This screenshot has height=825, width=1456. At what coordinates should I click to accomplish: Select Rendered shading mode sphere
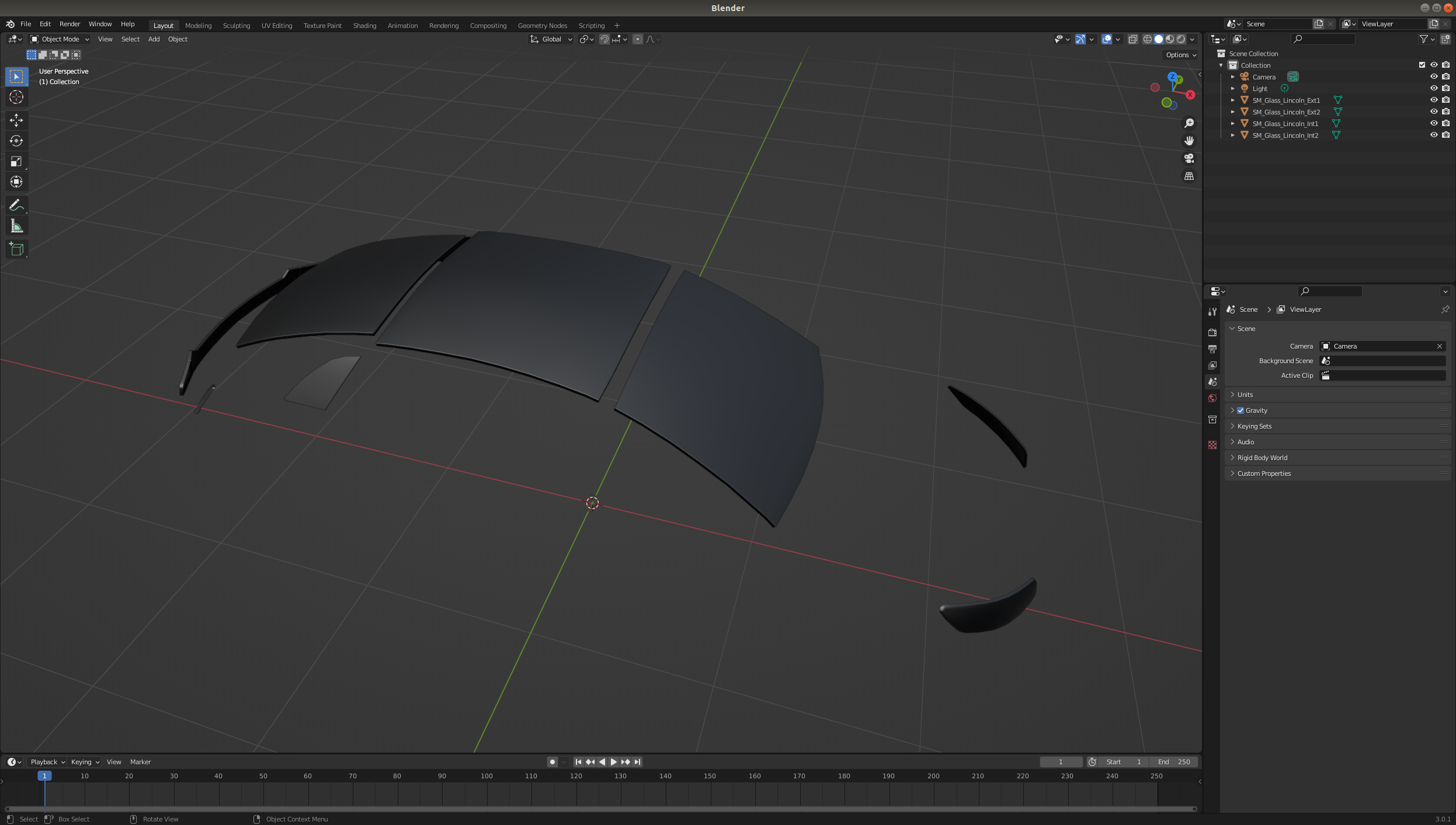pyautogui.click(x=1181, y=39)
